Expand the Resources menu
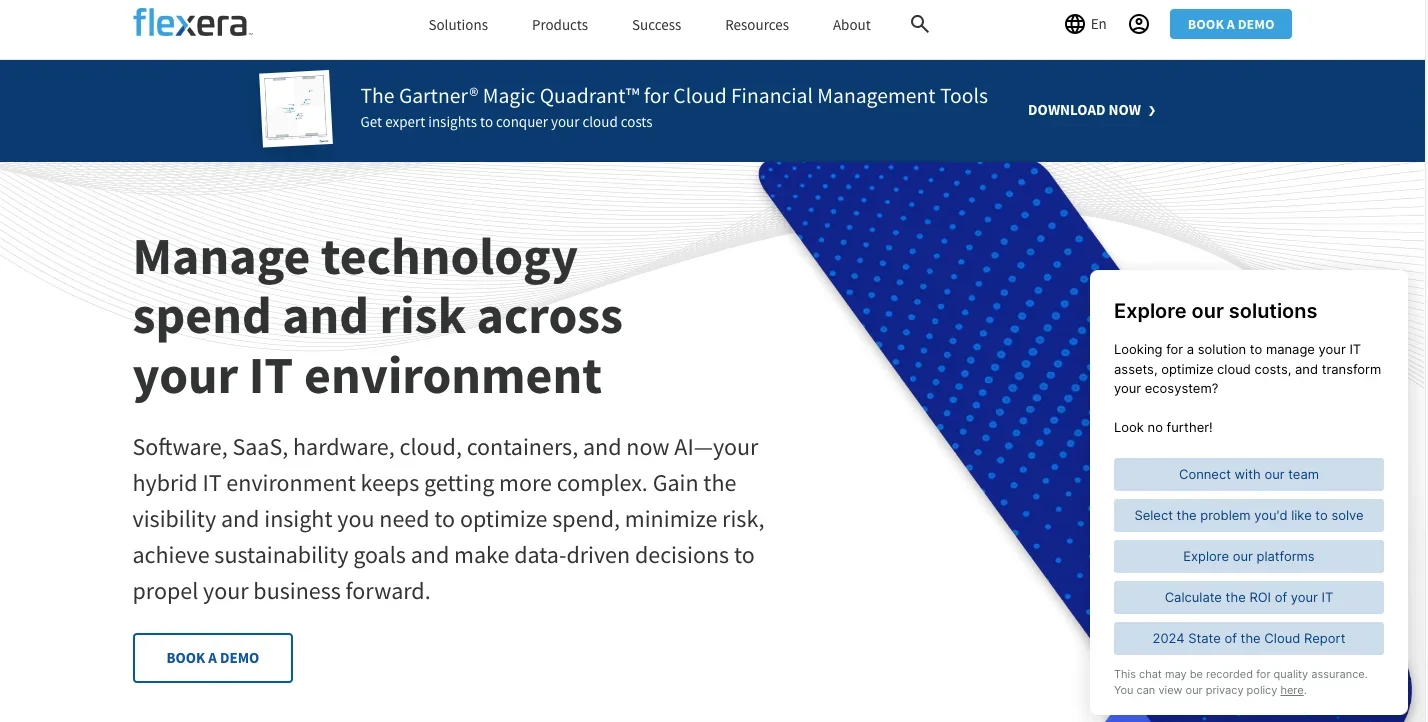 (757, 25)
